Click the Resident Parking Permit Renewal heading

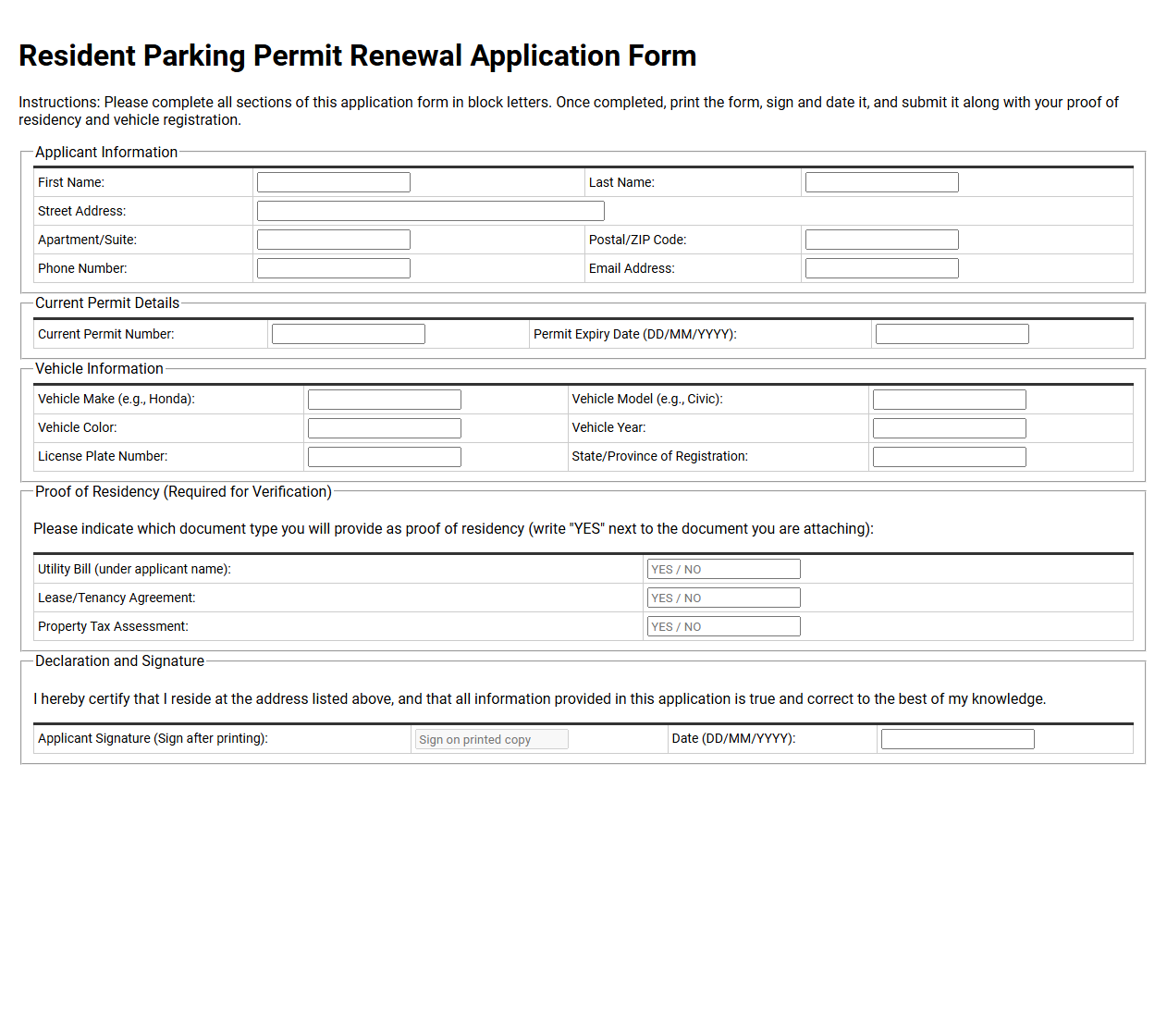(x=358, y=55)
